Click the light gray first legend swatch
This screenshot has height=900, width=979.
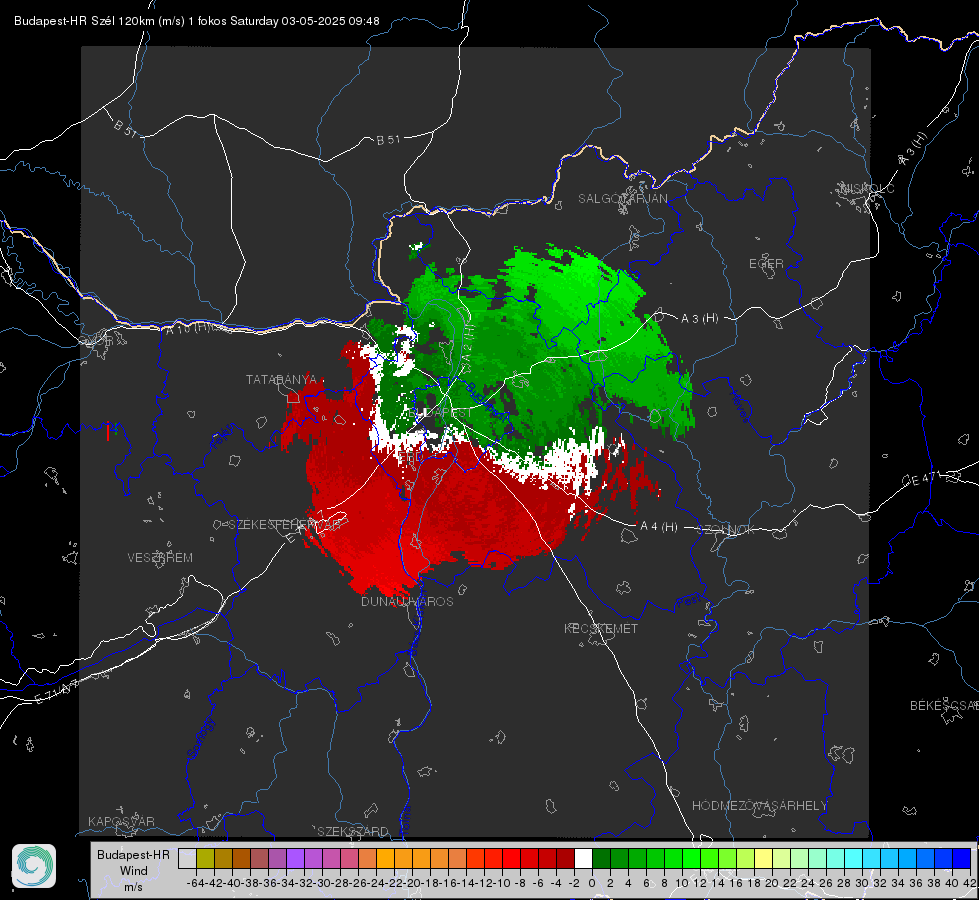(187, 858)
